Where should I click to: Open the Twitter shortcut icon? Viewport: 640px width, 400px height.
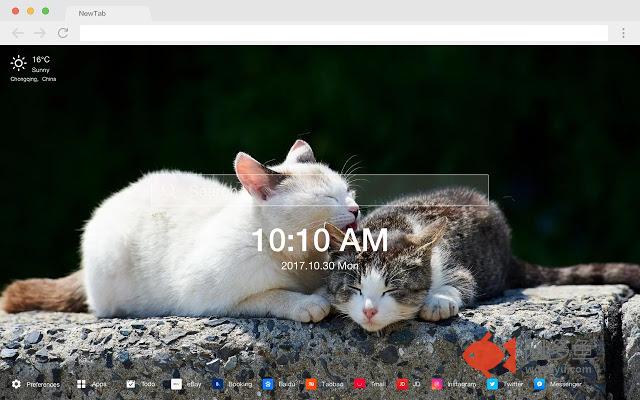point(492,384)
